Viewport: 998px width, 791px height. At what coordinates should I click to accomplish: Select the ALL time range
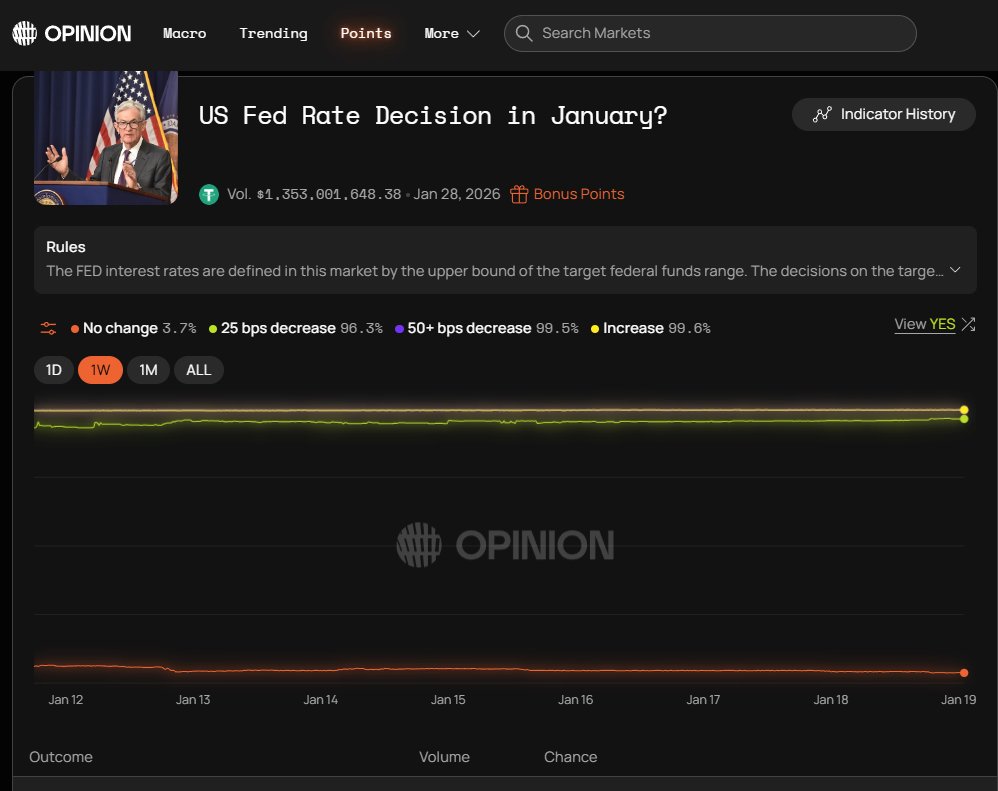pos(199,370)
